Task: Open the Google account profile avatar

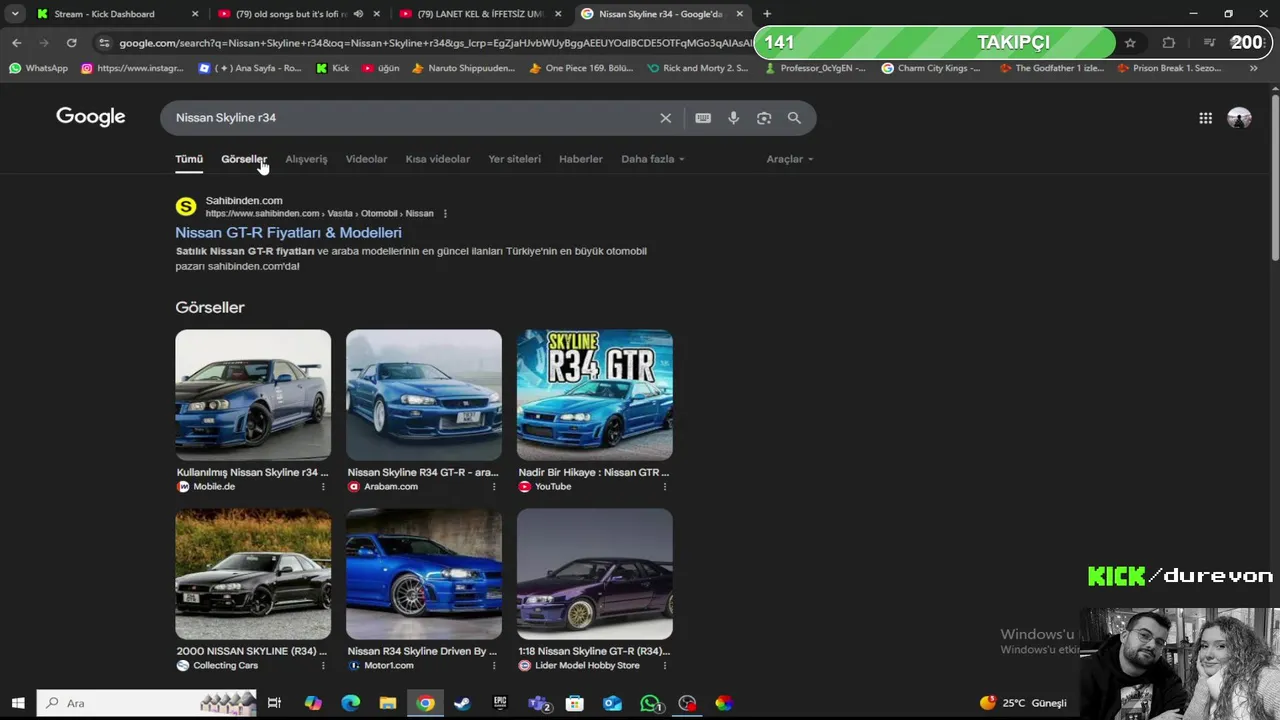Action: (1239, 118)
